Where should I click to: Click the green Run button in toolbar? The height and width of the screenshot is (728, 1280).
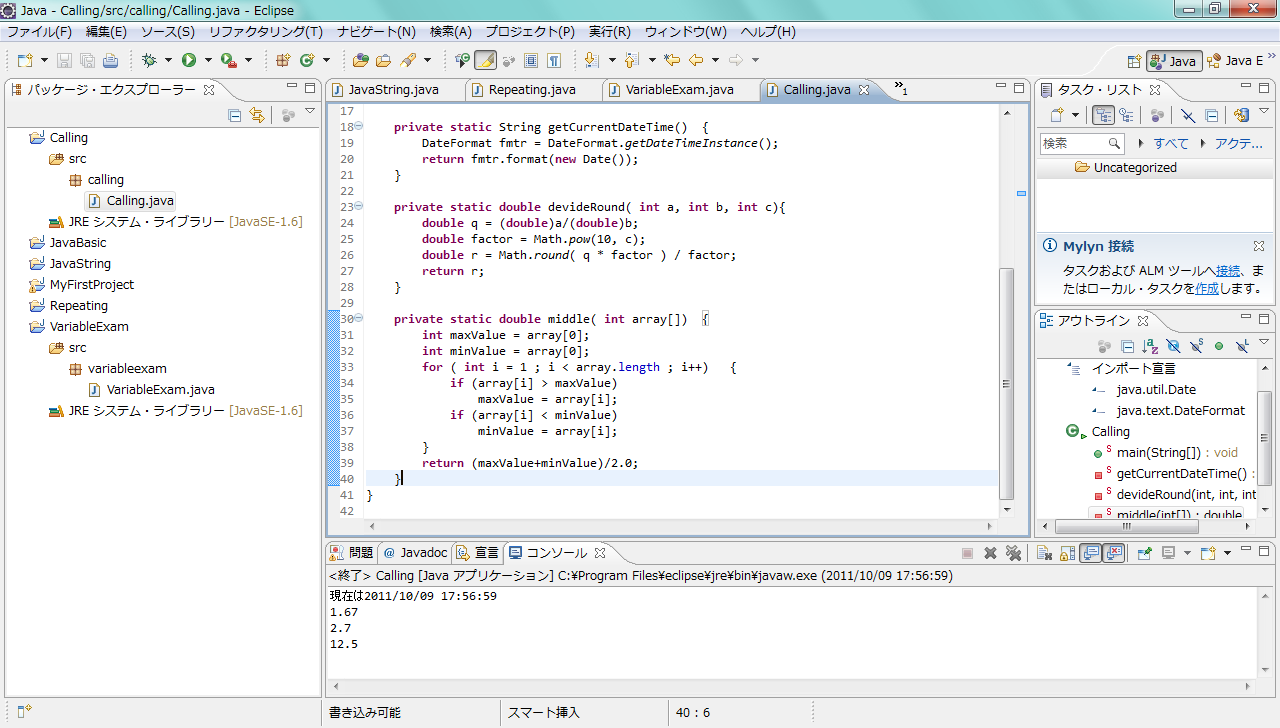(x=188, y=60)
